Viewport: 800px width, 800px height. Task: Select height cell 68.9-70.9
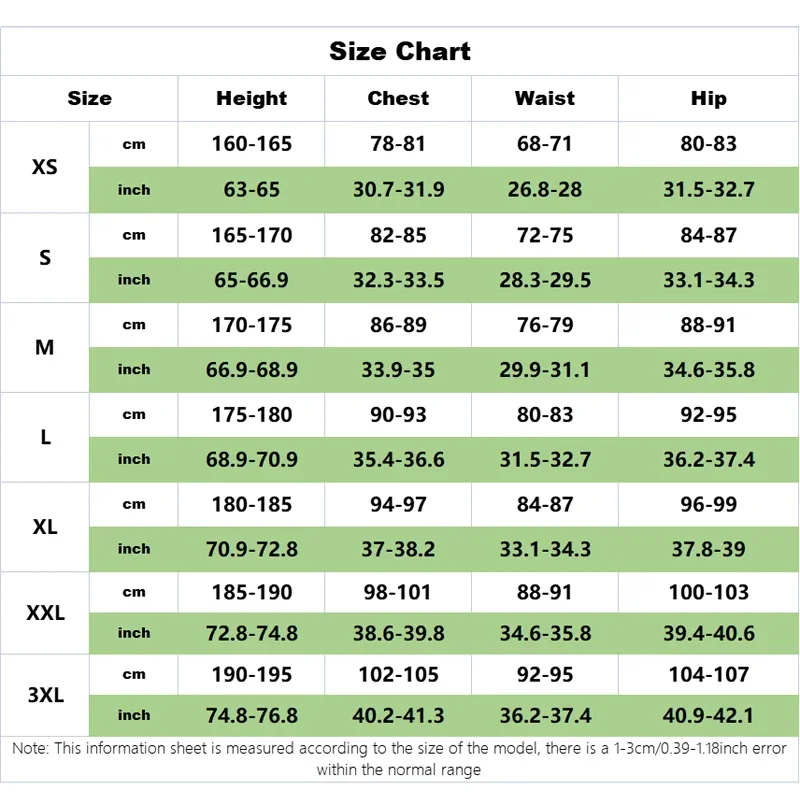tap(251, 460)
